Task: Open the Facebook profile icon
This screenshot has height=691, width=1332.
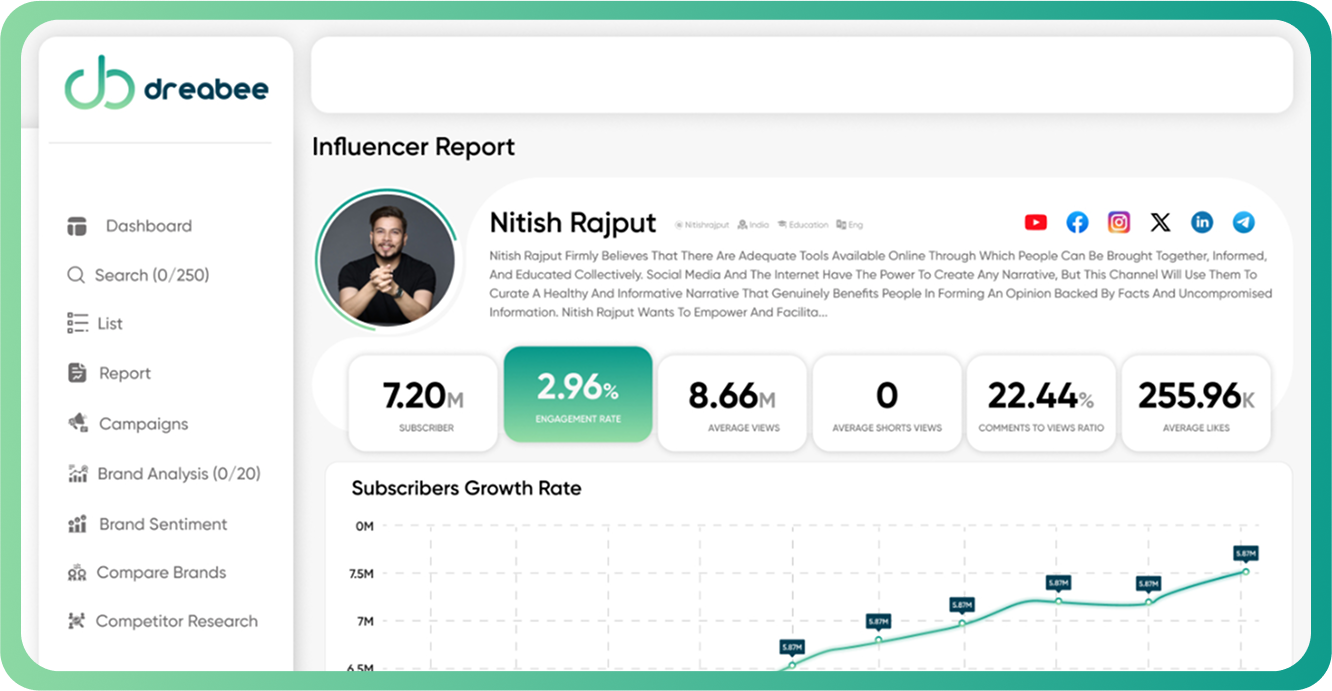Action: click(x=1077, y=222)
